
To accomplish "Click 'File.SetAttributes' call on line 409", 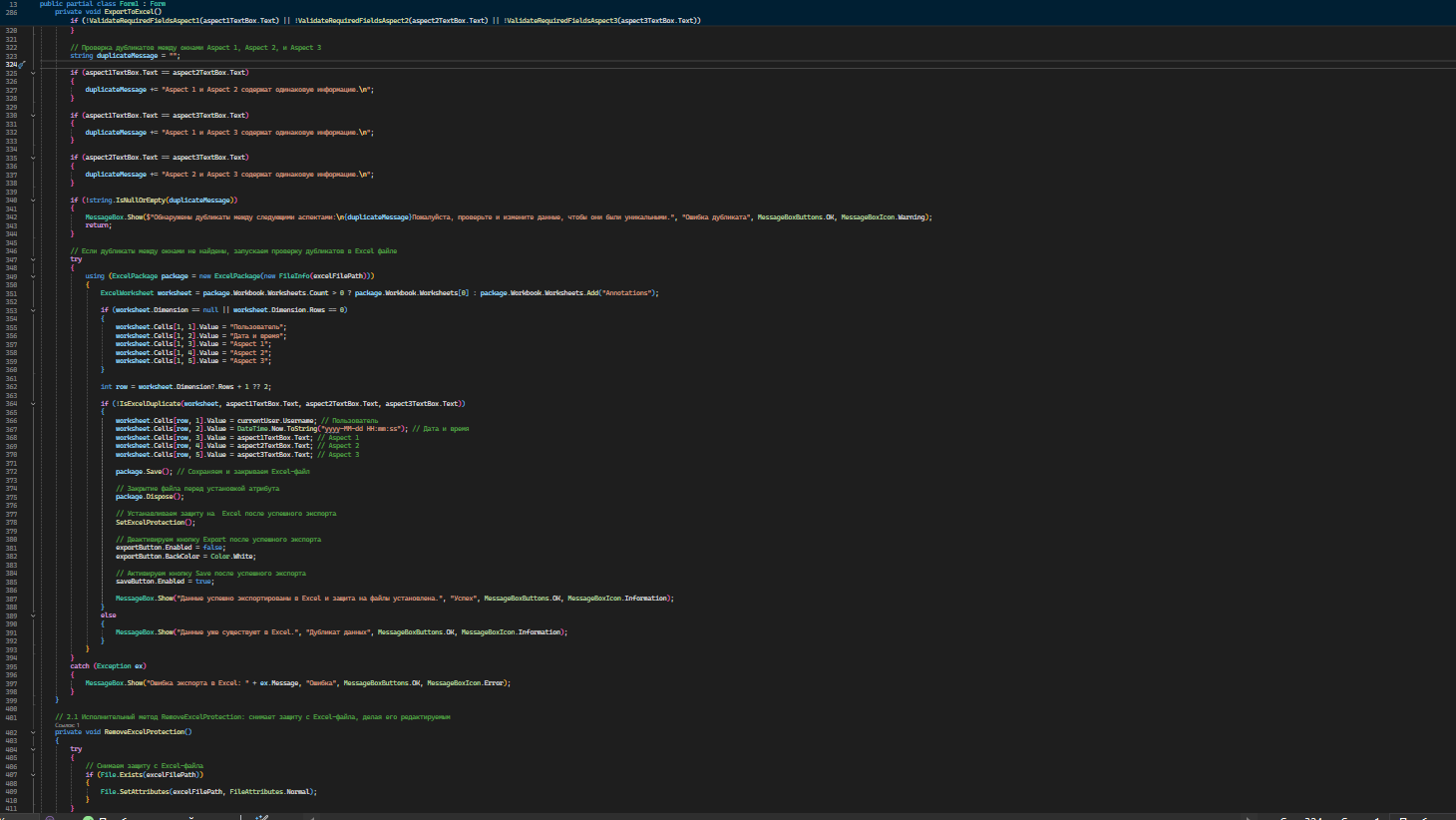I will coord(135,792).
